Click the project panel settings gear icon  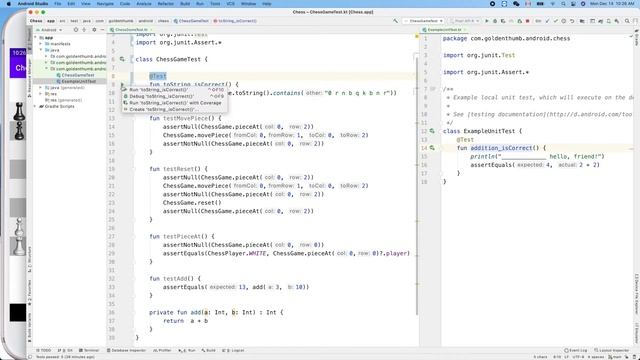point(94,30)
